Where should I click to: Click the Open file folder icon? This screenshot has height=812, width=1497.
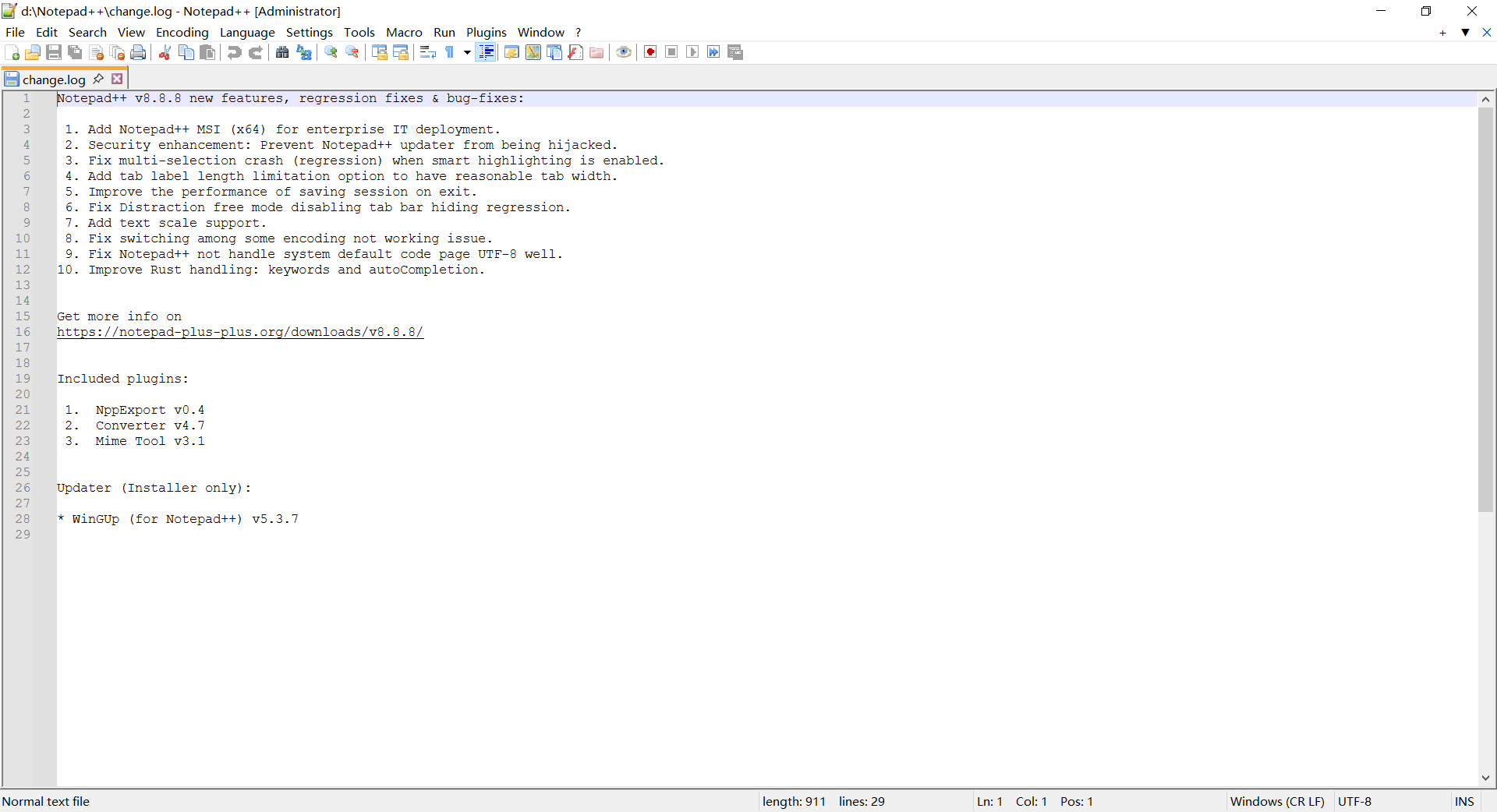(x=33, y=52)
